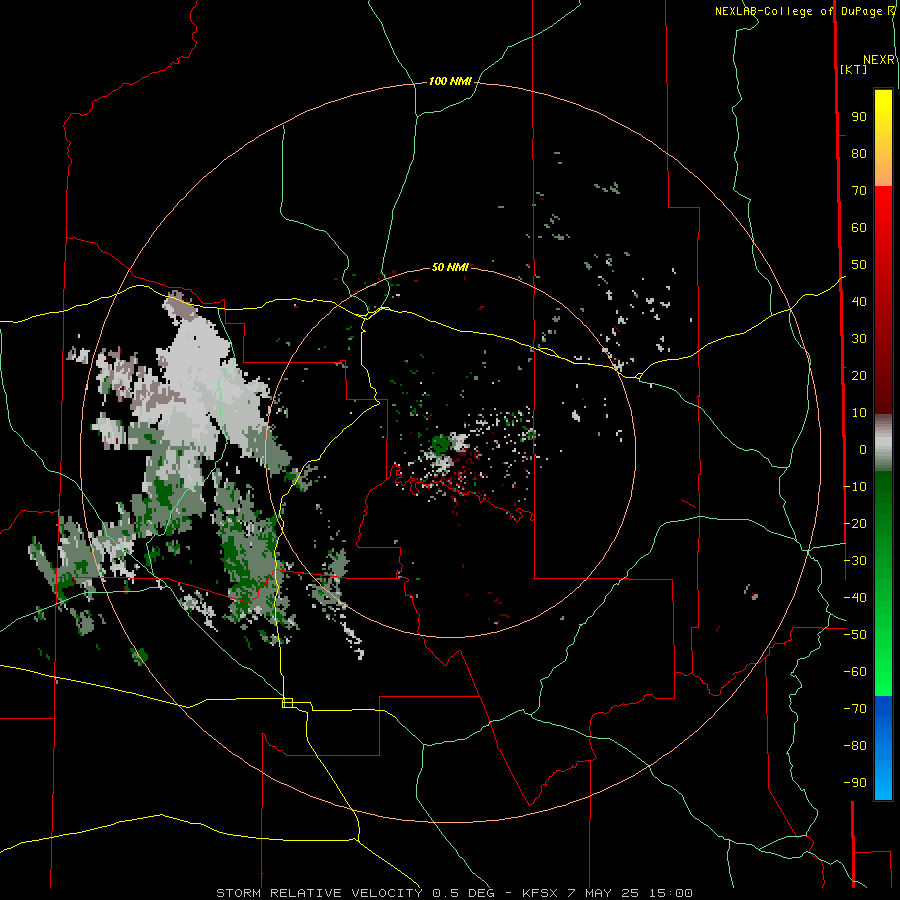Click the Storm Relative Velocity caption at the bottom
900x900 pixels.
tap(454, 893)
